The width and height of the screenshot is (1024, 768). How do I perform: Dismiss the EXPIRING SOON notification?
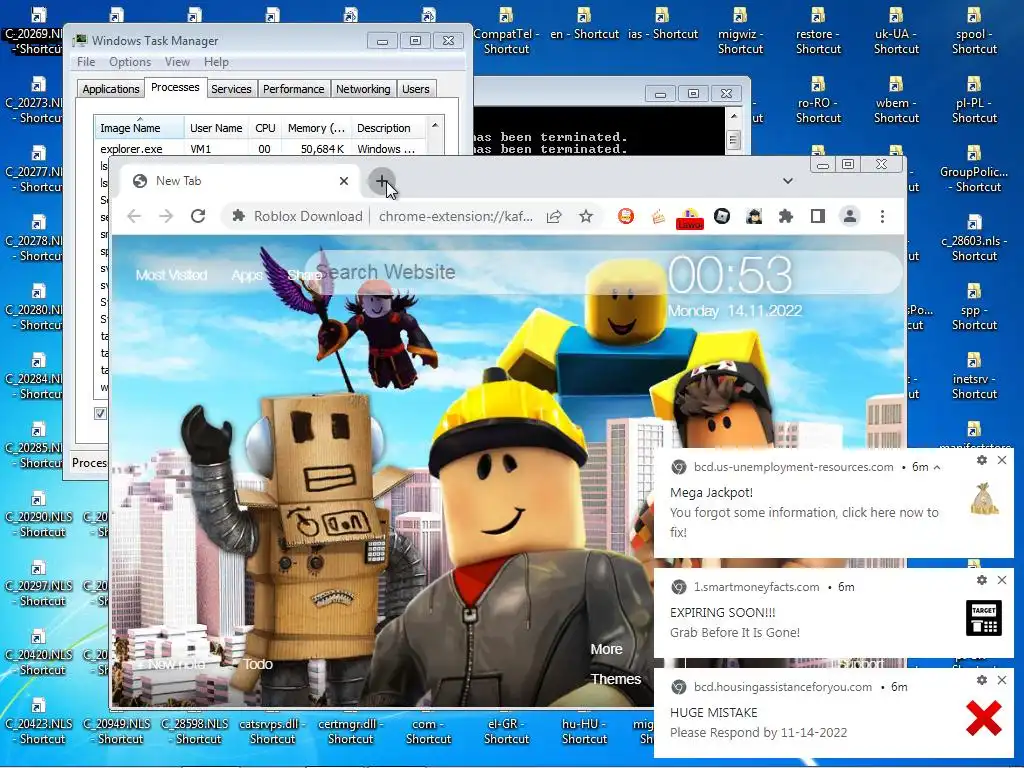[x=1002, y=580]
